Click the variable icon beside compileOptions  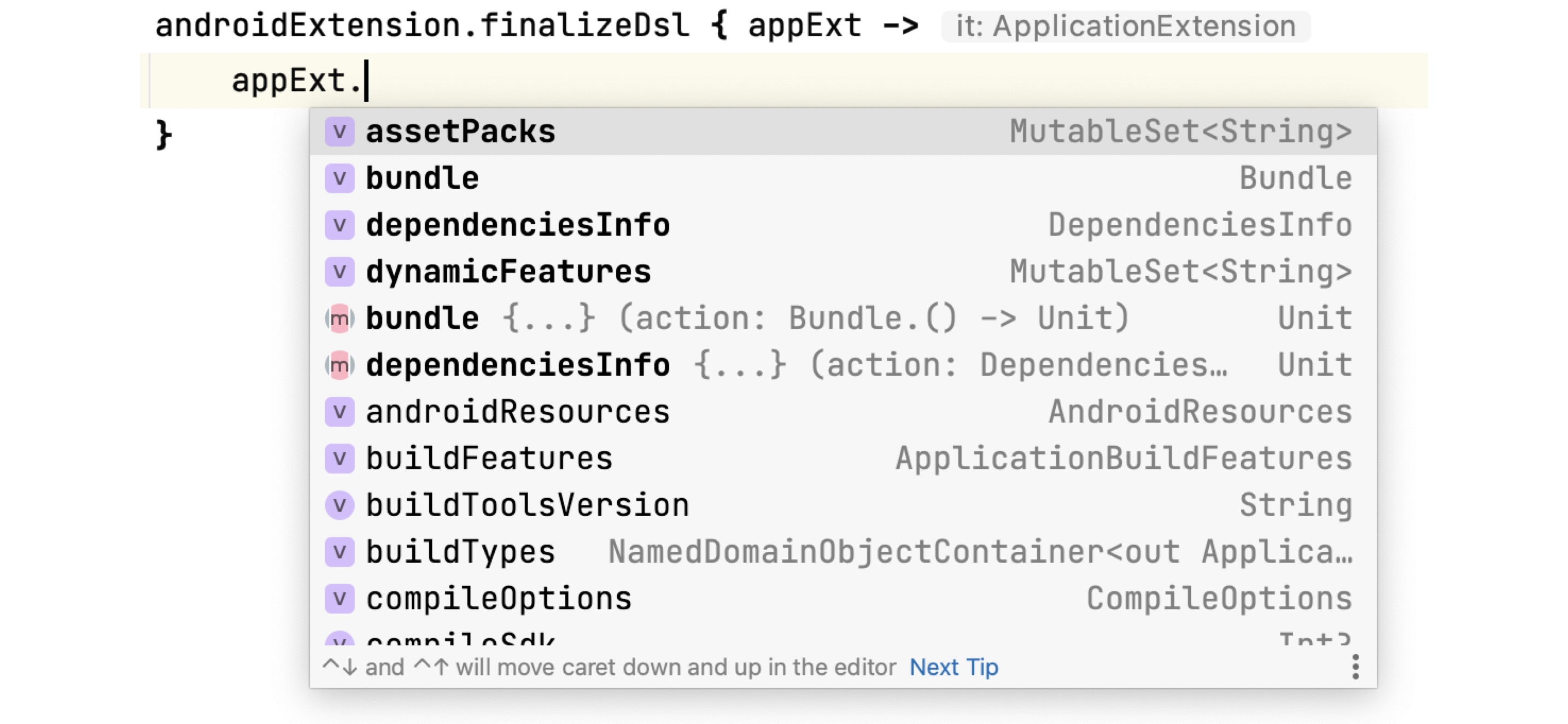341,598
